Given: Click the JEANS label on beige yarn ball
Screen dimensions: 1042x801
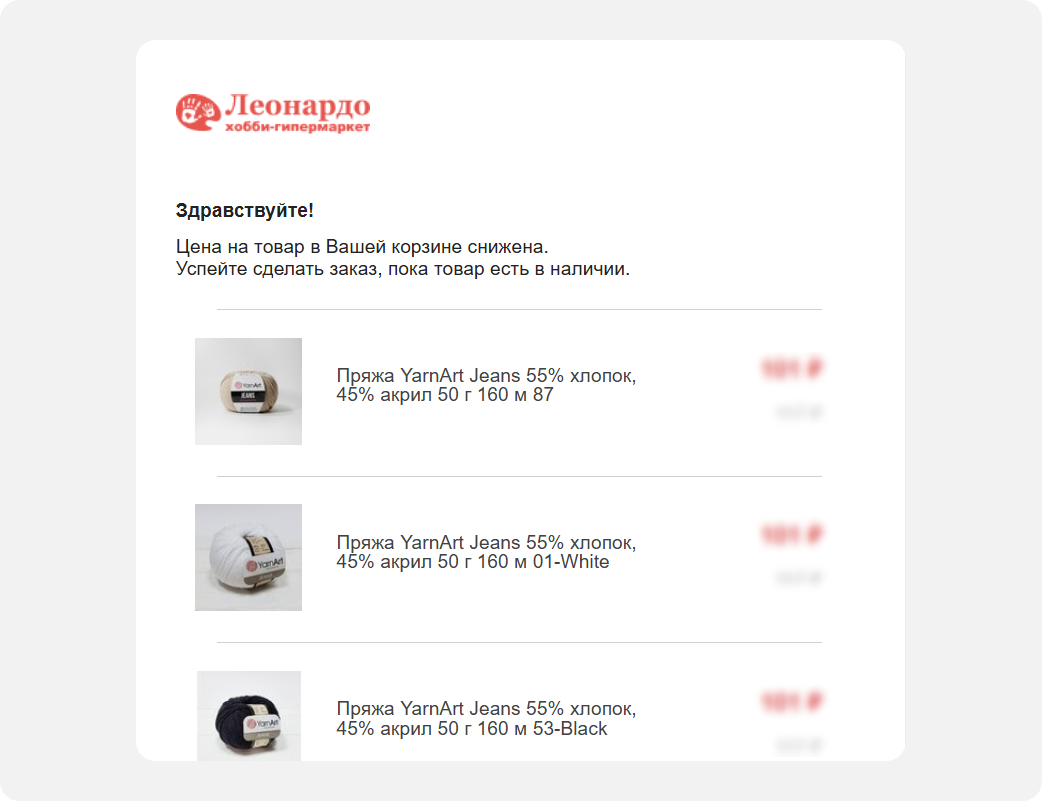Looking at the screenshot, I should [x=248, y=395].
